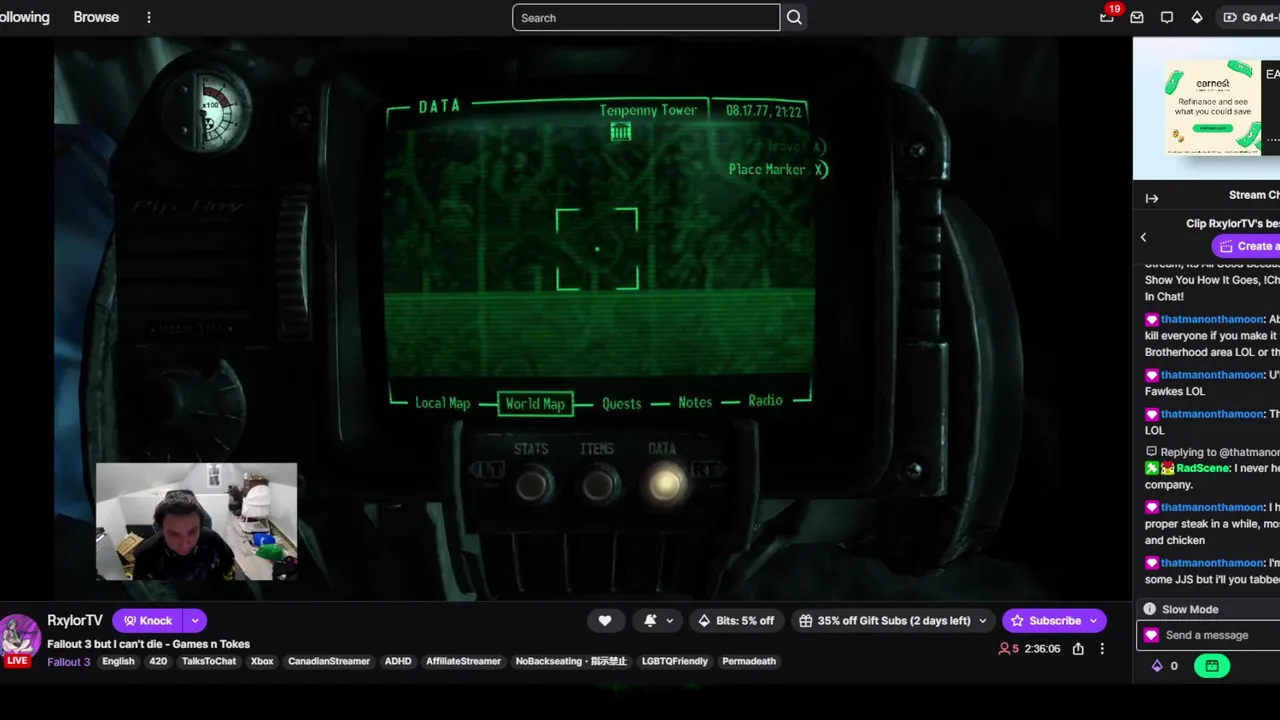Collapse the stream chat panel
This screenshot has width=1280, height=720.
tap(1152, 198)
